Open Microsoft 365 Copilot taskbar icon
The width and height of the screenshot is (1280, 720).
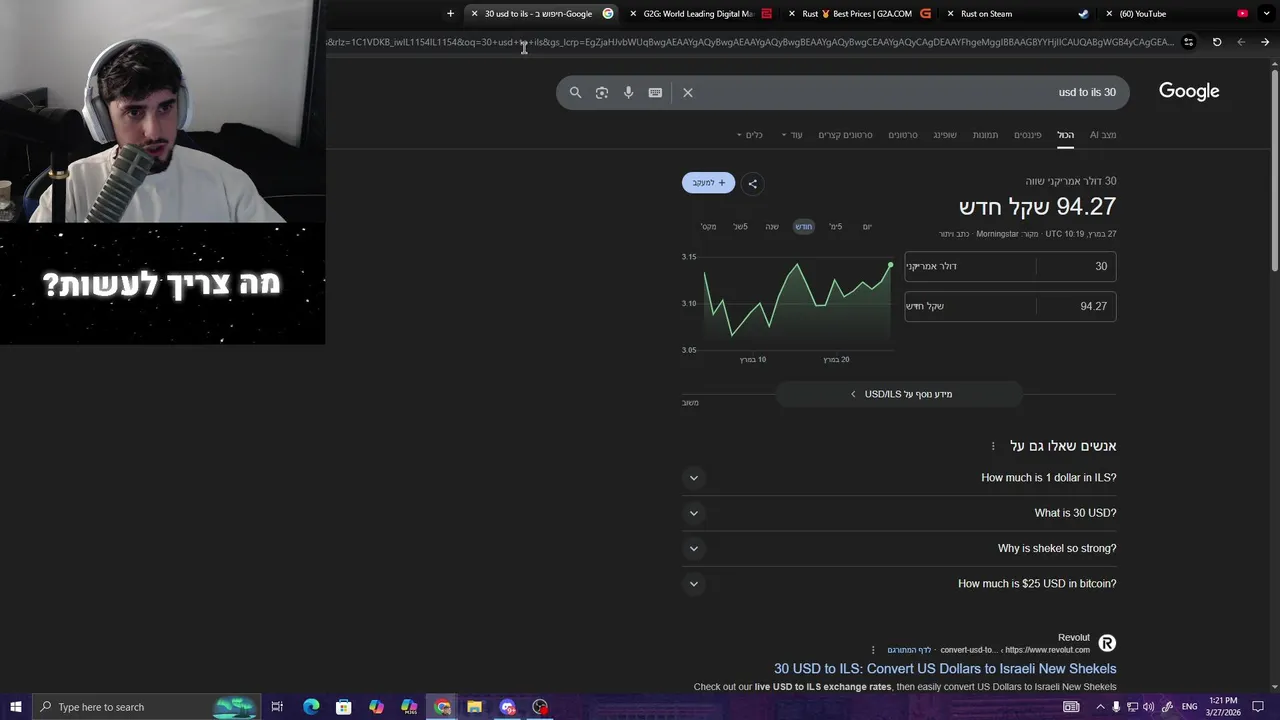pyautogui.click(x=409, y=707)
